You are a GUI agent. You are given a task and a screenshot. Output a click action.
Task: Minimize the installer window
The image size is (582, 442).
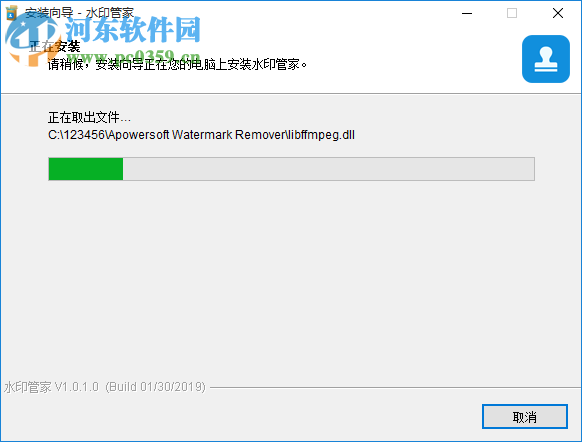pos(467,13)
